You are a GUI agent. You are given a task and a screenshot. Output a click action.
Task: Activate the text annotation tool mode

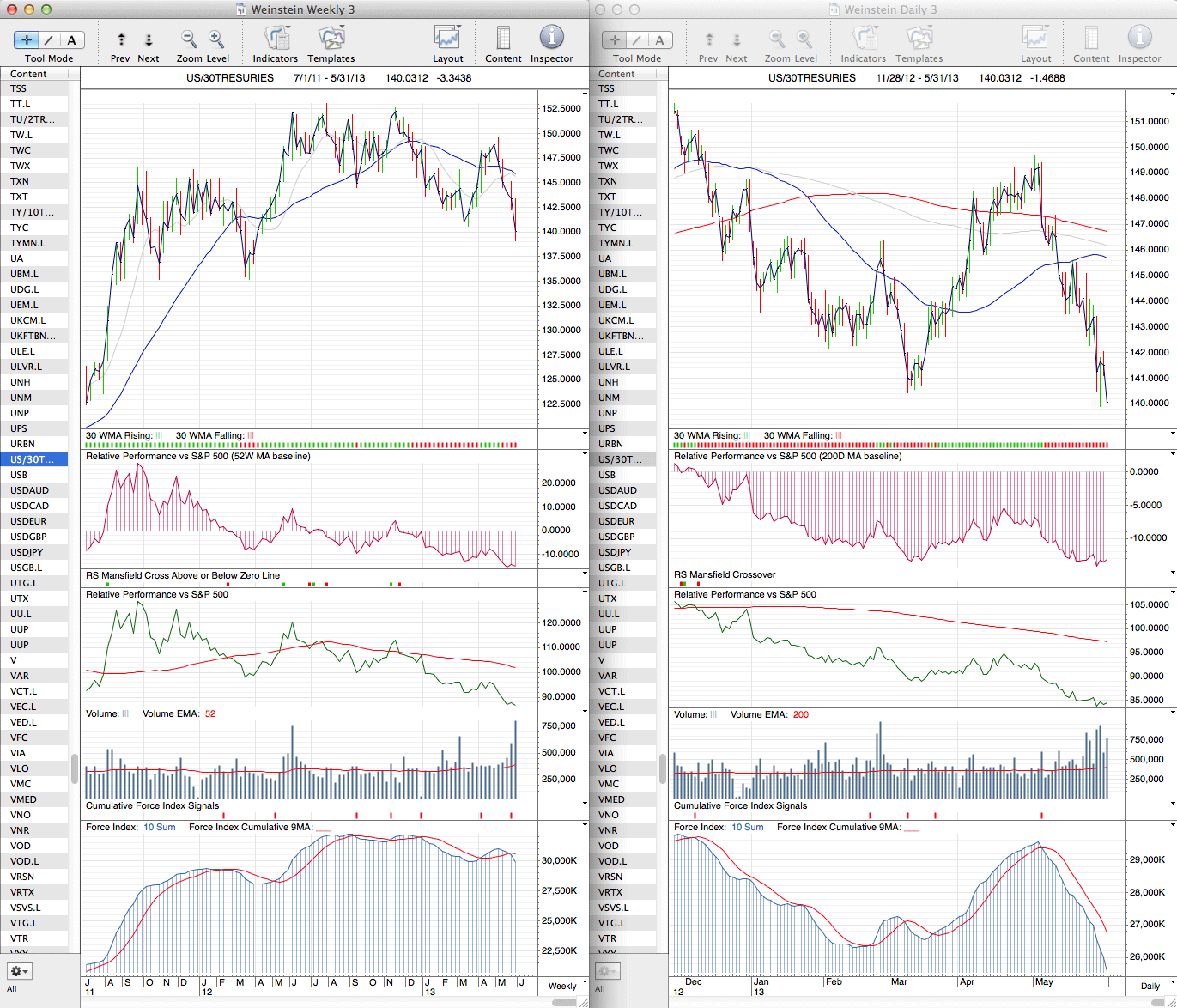[71, 40]
